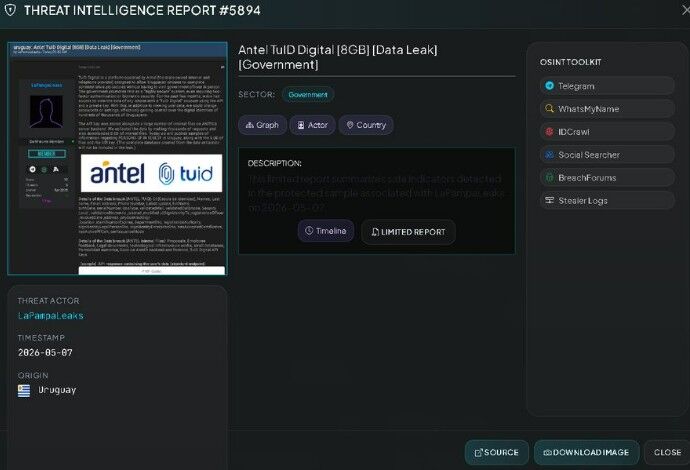This screenshot has height=470, width=690.
Task: Open the LaPampaLeaks threat actor link
Action: [x=51, y=316]
